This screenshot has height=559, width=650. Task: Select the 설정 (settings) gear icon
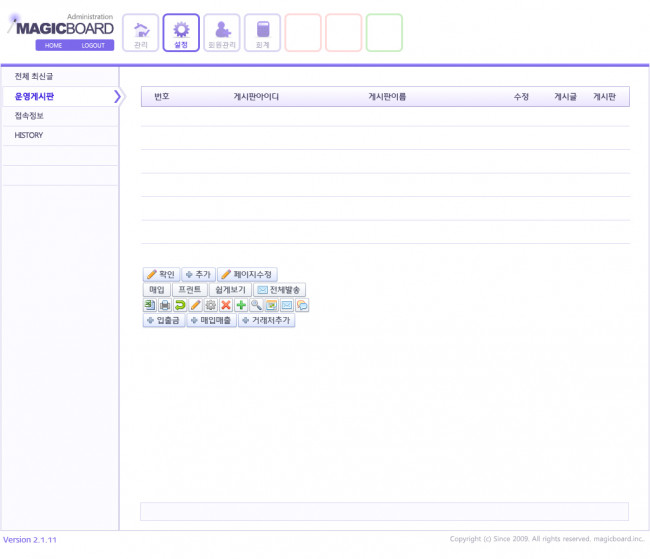click(181, 32)
